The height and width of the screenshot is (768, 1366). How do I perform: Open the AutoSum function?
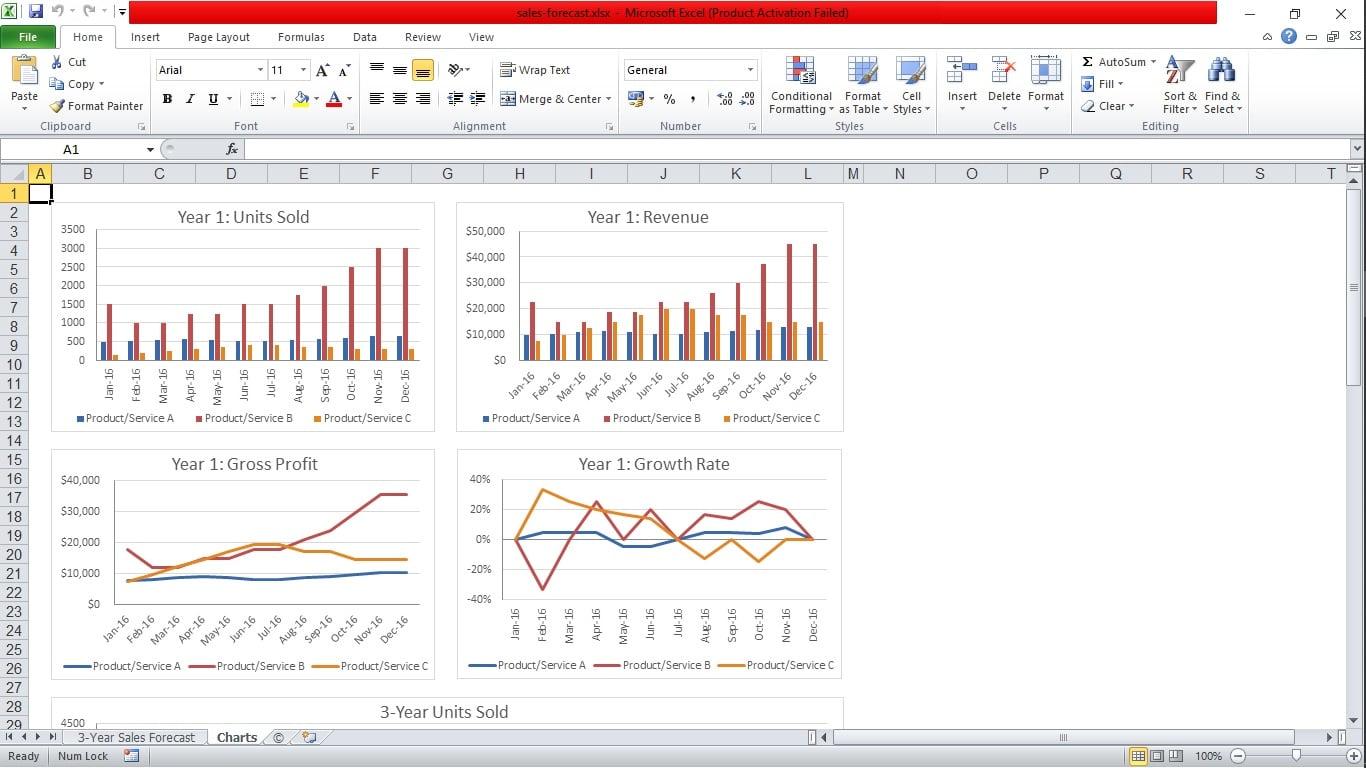tap(1113, 61)
